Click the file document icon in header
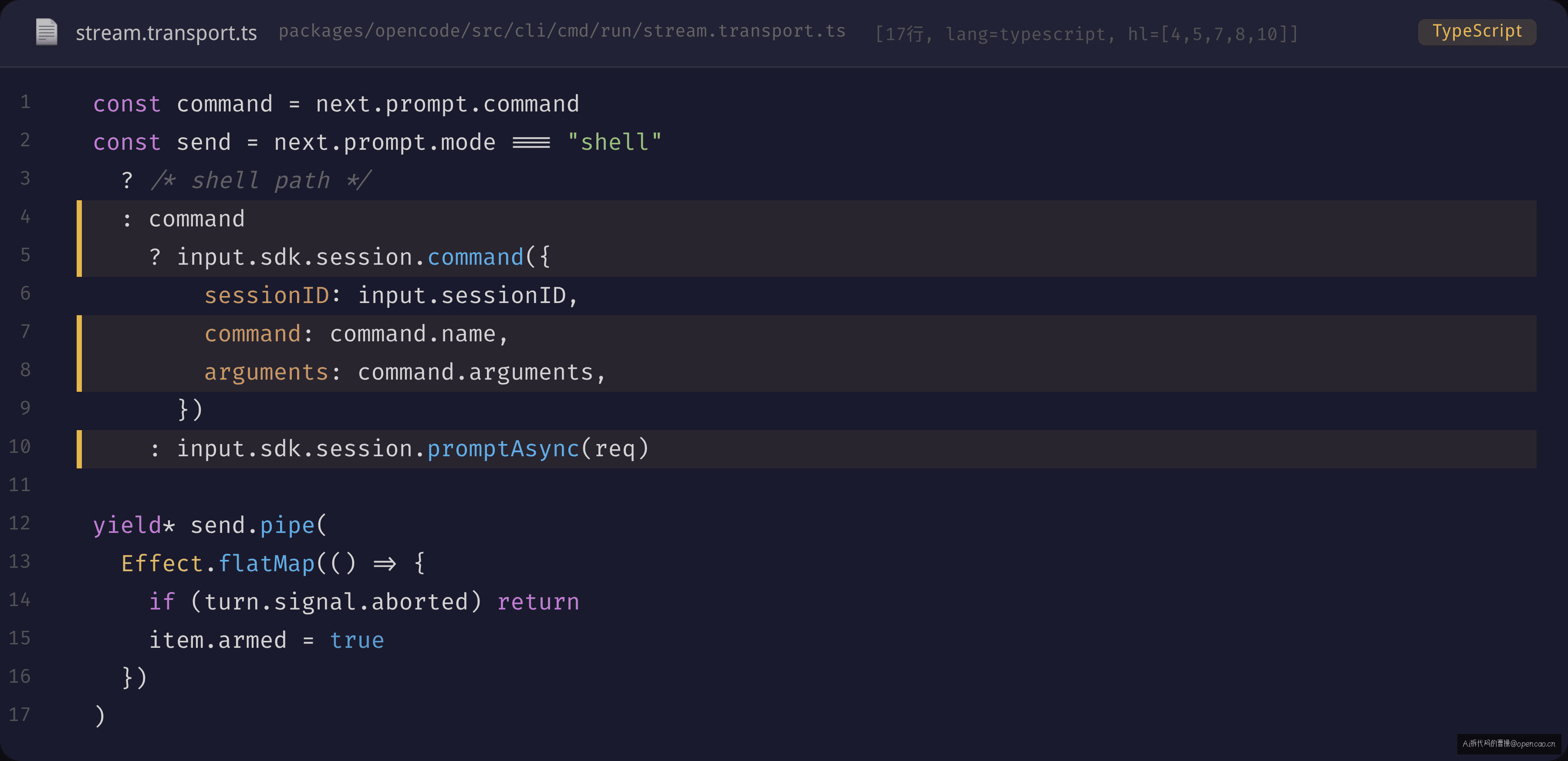 pyautogui.click(x=46, y=32)
